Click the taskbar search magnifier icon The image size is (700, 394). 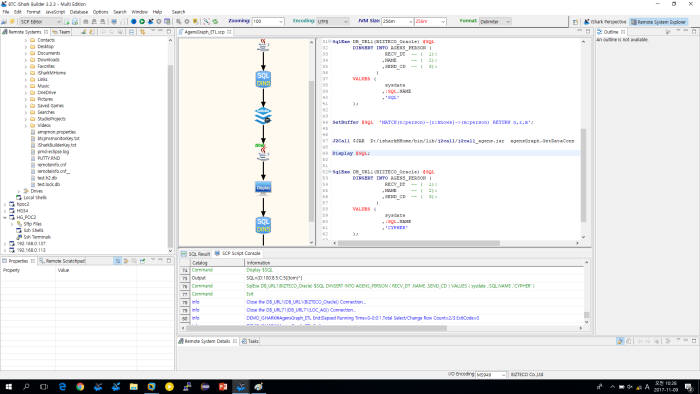coord(26,387)
